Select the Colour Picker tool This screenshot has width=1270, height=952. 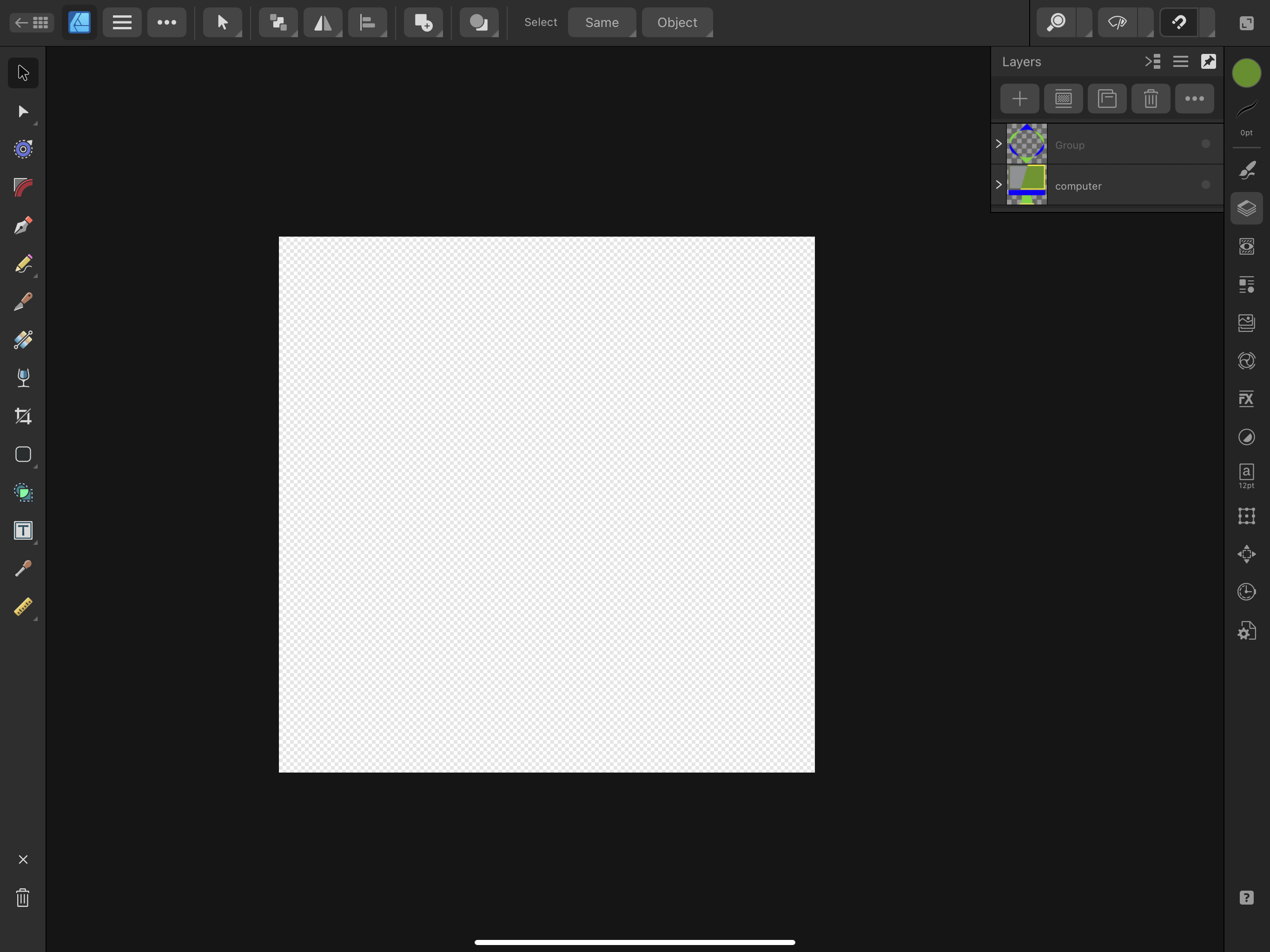click(x=23, y=569)
